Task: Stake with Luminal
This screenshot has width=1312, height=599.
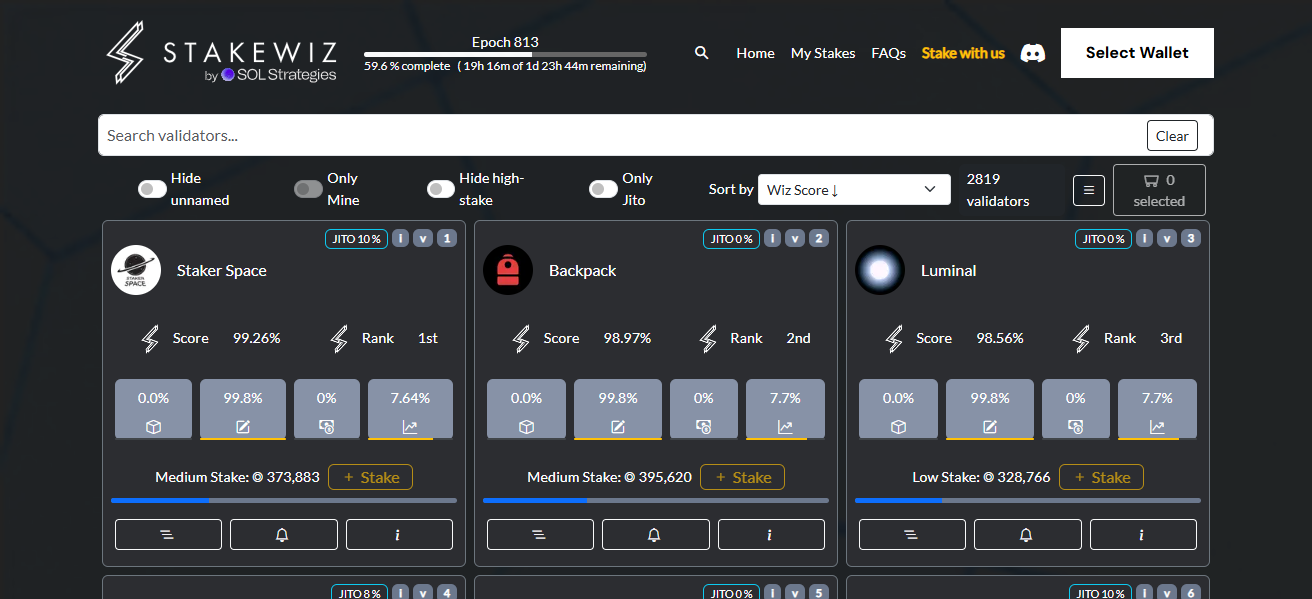Action: tap(1101, 477)
